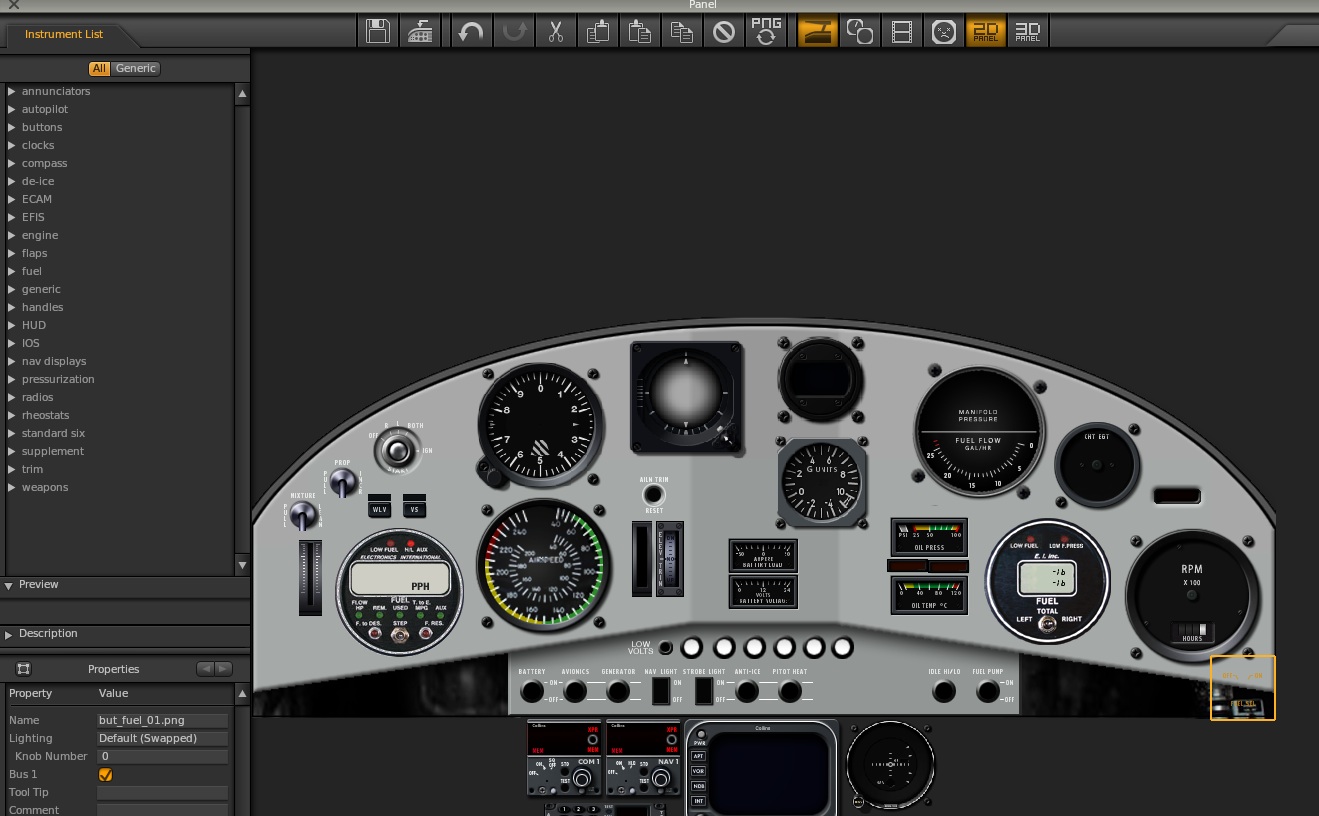This screenshot has height=816, width=1319.
Task: Select the trim tree row
Action: [x=118, y=469]
